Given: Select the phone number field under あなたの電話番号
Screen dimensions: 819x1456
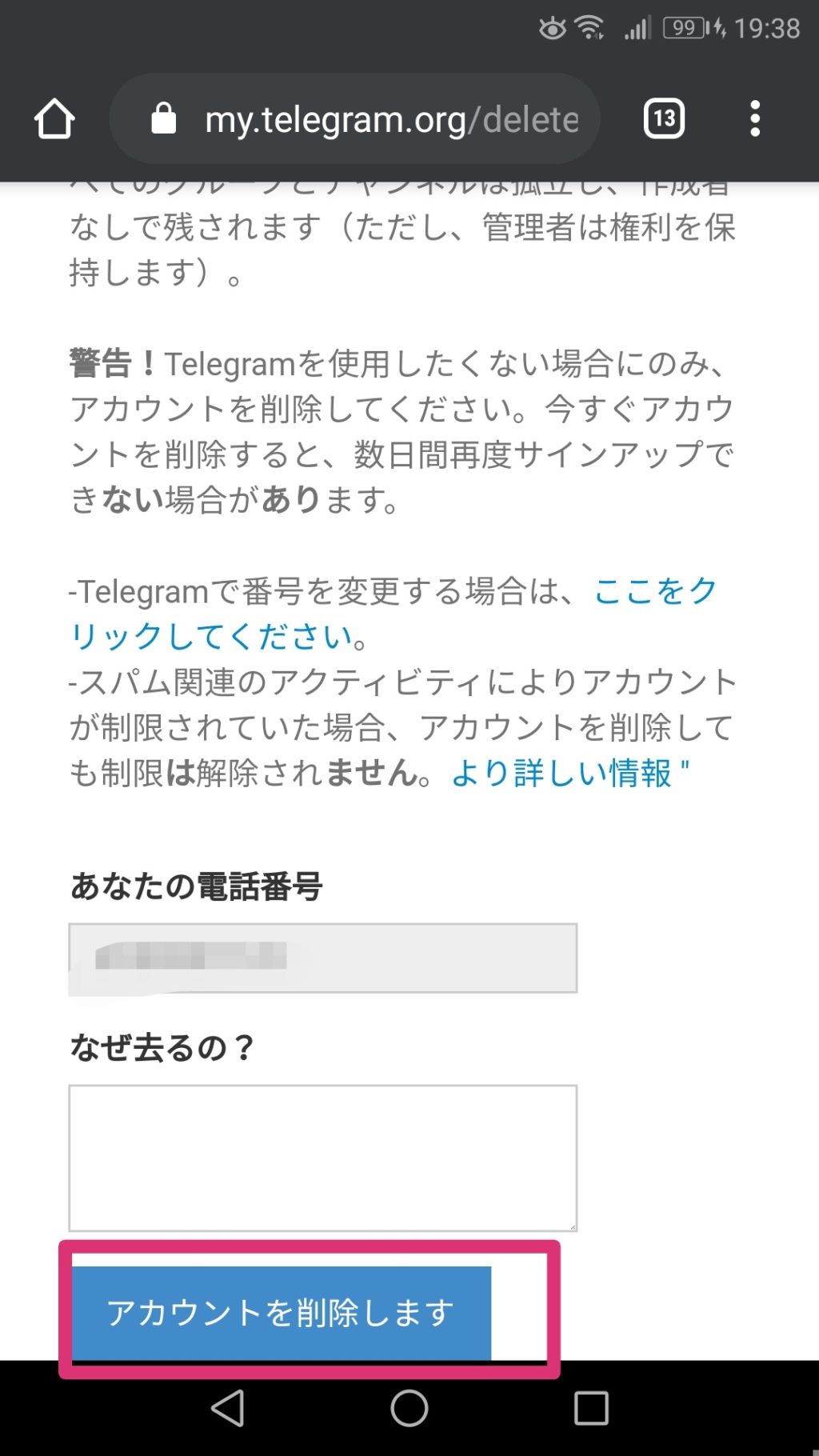Looking at the screenshot, I should coord(322,957).
